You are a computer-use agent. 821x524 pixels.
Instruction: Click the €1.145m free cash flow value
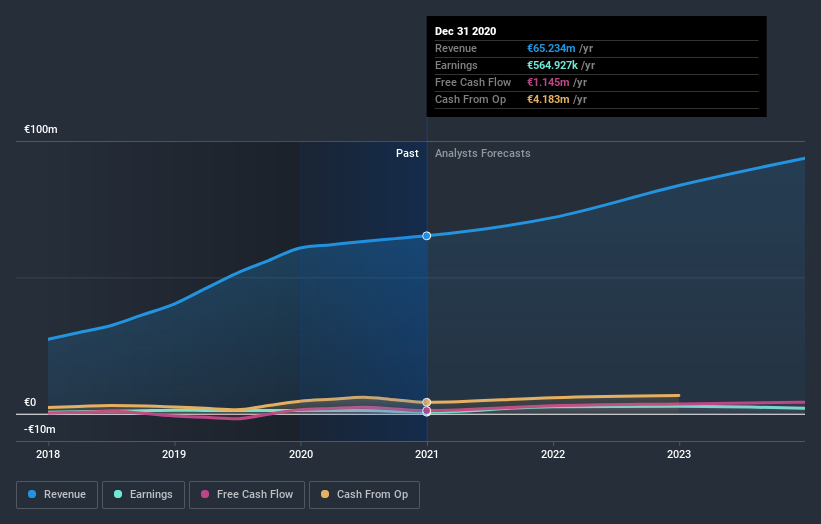pos(548,82)
